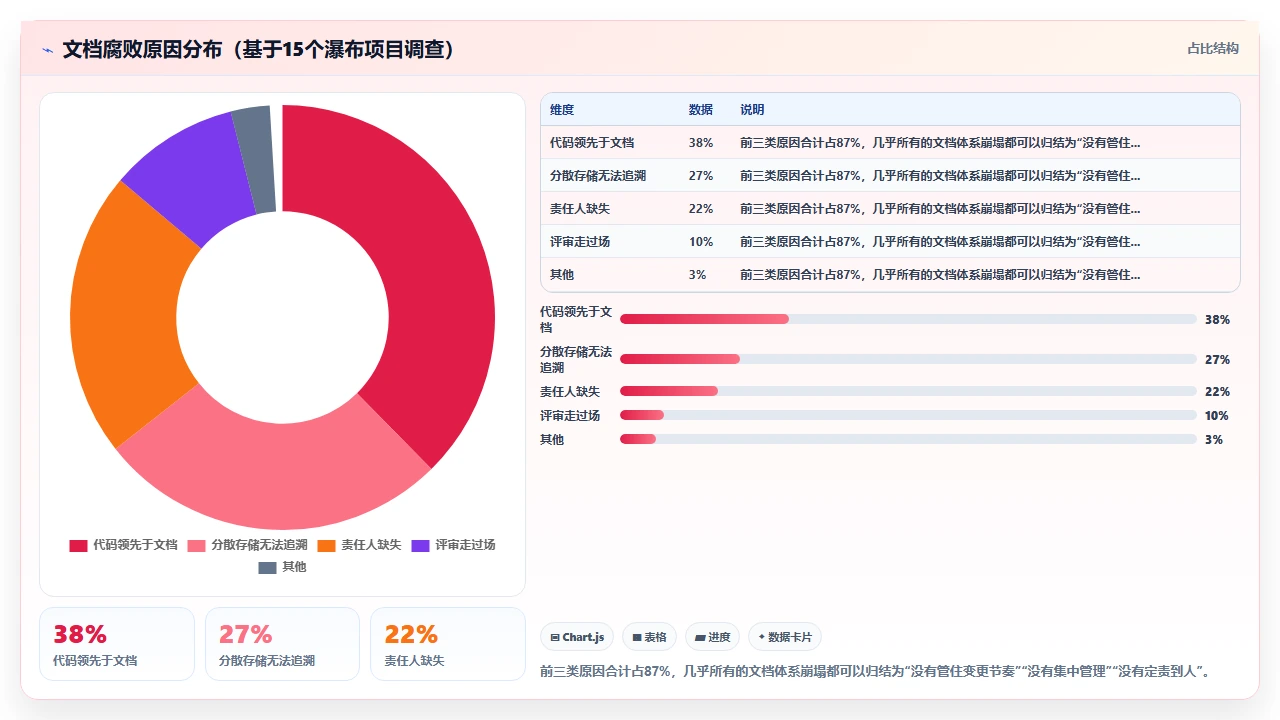The height and width of the screenshot is (720, 1280).
Task: Click the 维度 column header
Action: (x=562, y=110)
